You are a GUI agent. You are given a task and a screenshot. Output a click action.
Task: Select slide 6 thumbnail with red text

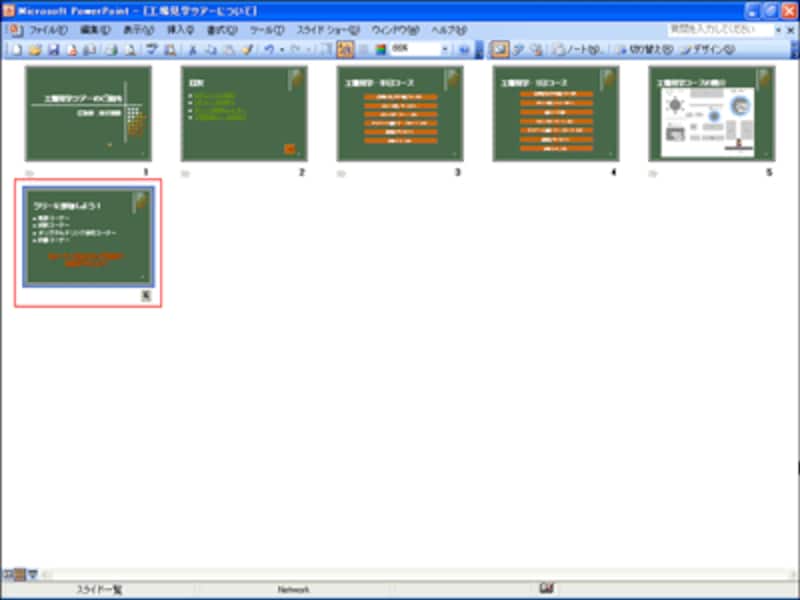[88, 236]
